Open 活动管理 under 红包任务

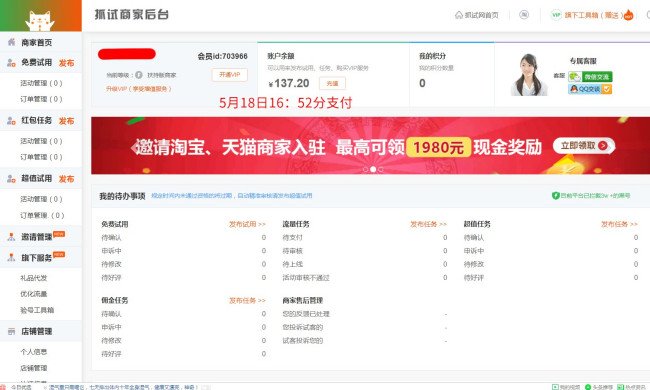click(41, 141)
